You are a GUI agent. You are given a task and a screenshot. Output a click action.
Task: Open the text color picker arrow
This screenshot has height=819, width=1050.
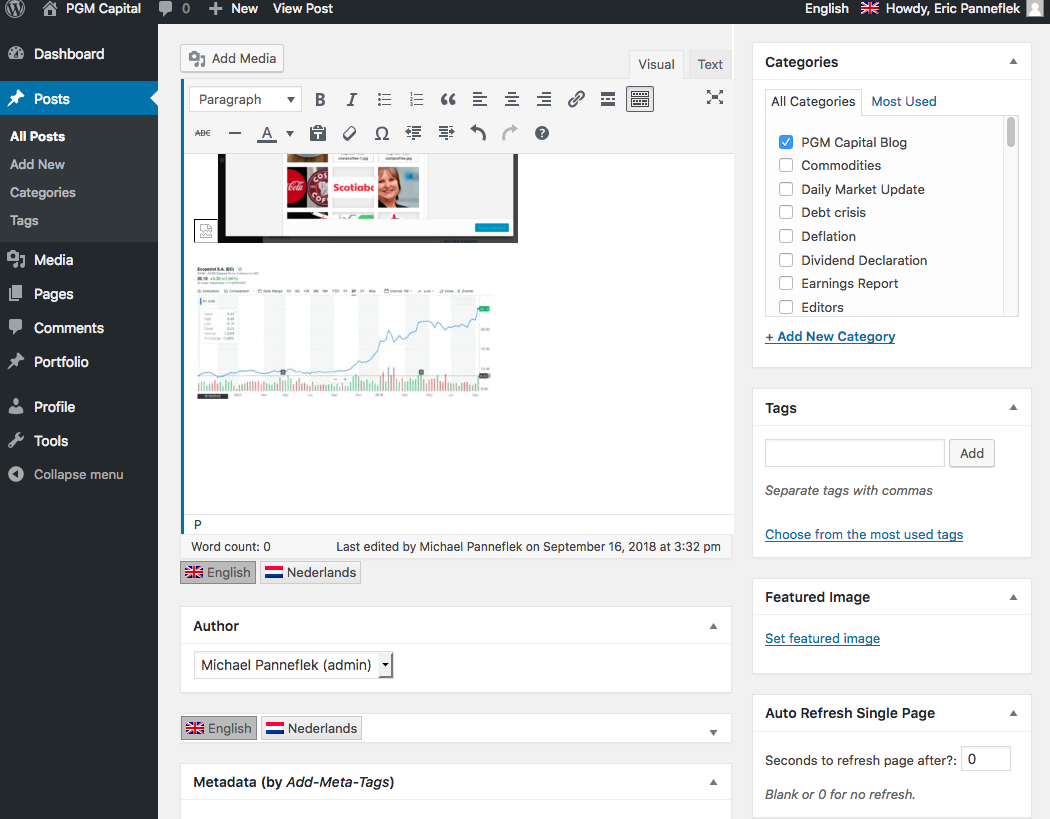(290, 133)
